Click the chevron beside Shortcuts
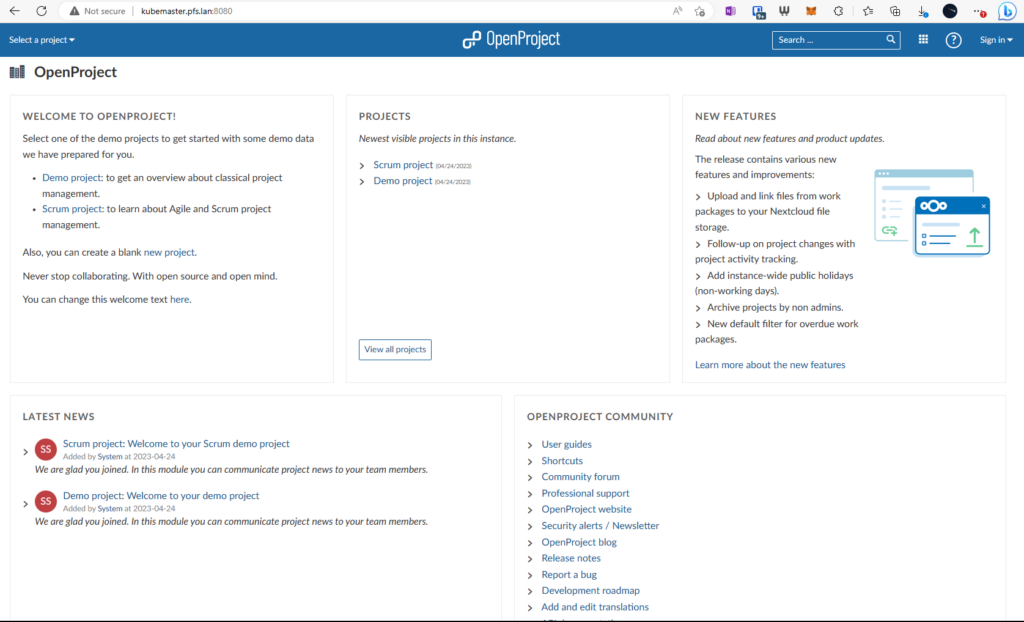This screenshot has width=1024, height=622. coord(530,461)
